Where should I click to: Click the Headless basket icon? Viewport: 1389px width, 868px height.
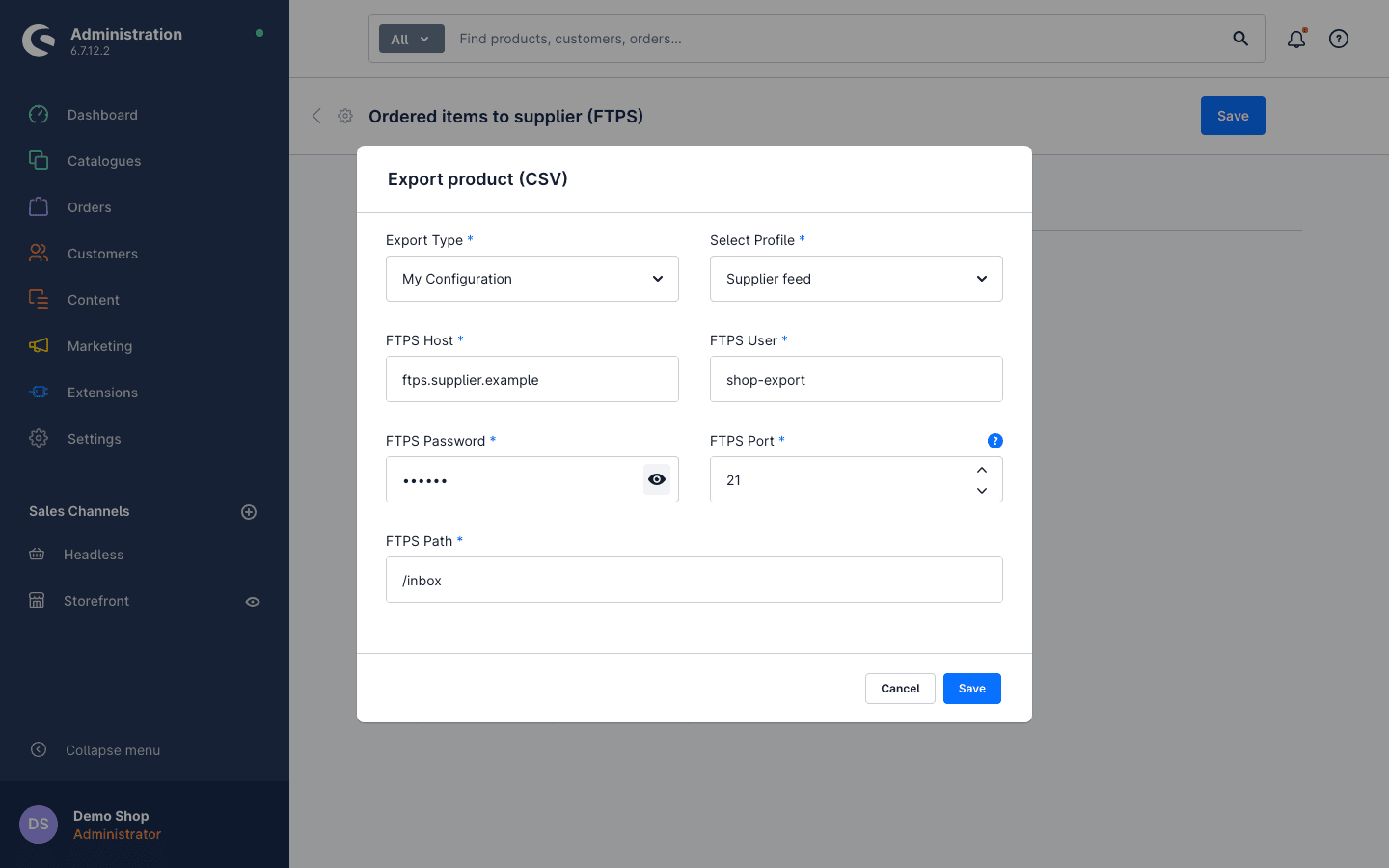[x=37, y=555]
